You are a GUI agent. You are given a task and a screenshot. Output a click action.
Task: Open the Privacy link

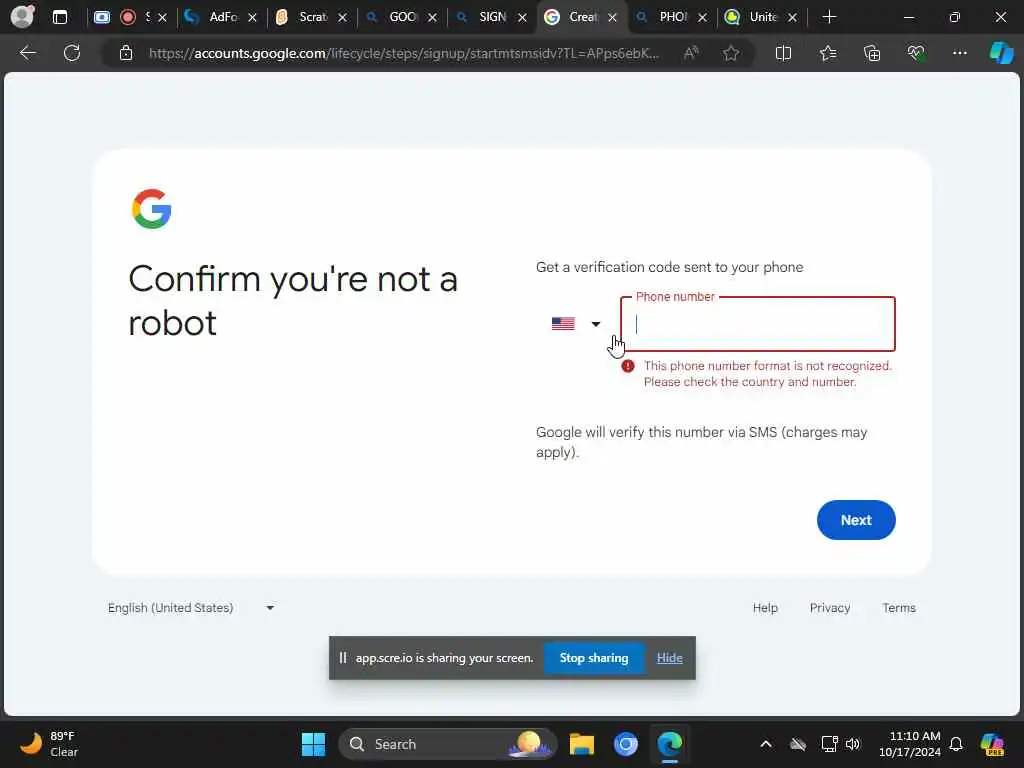[829, 608]
